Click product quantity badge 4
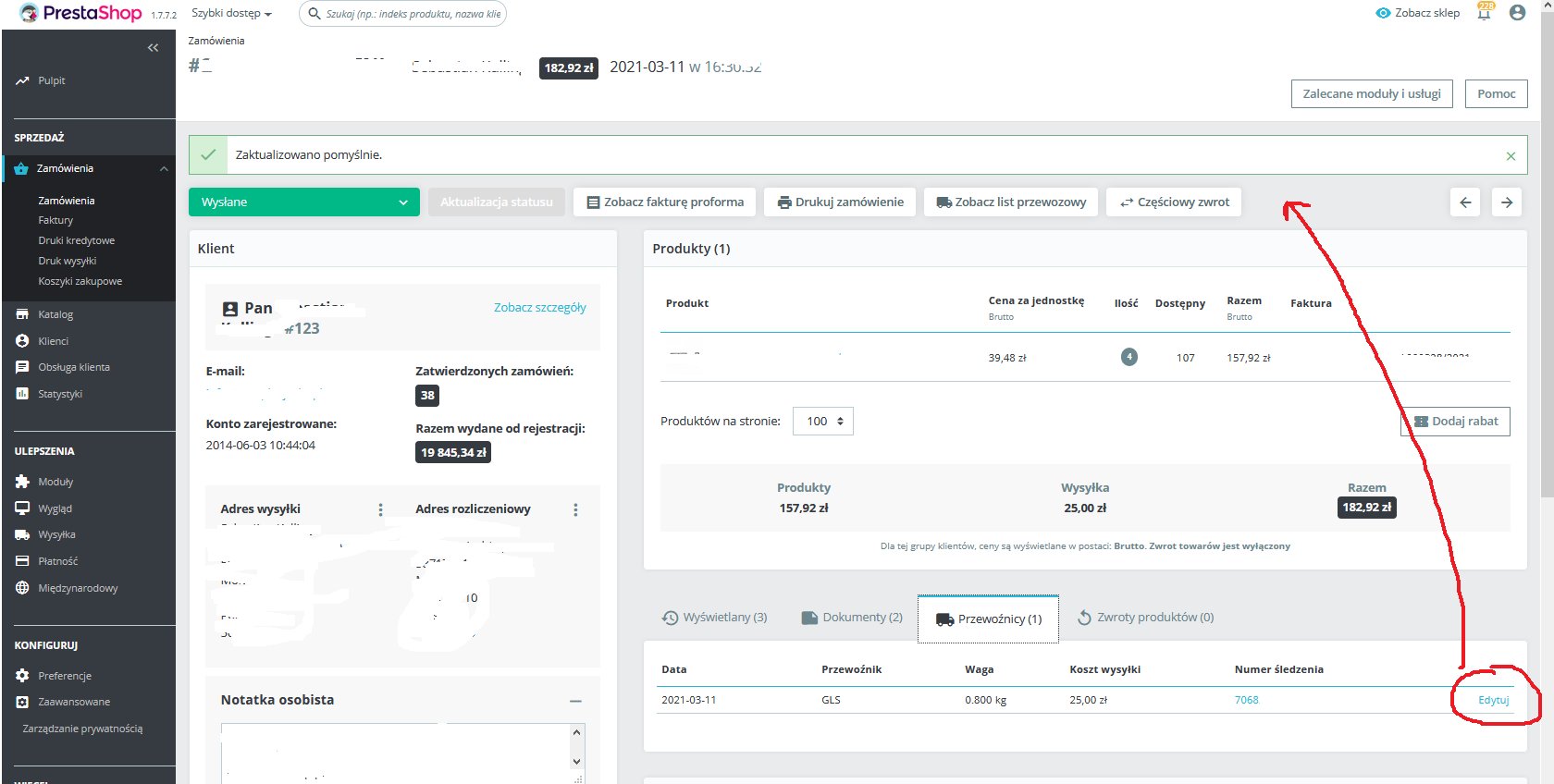The image size is (1554, 784). tap(1128, 357)
